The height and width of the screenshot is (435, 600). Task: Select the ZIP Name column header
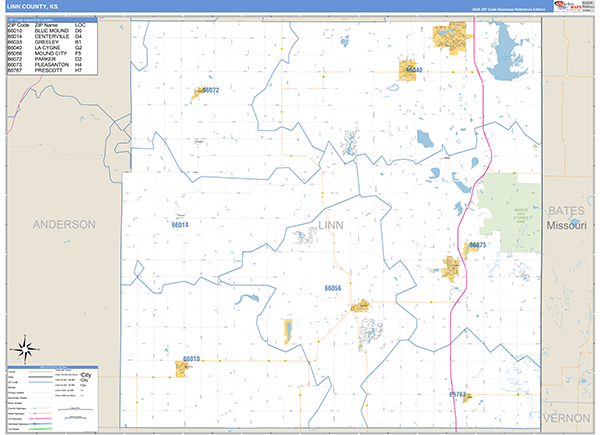pyautogui.click(x=46, y=25)
